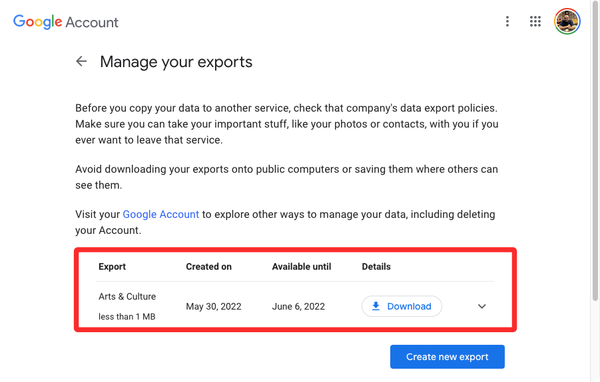
Task: Expand the Arts & Culture export details
Action: pos(482,306)
